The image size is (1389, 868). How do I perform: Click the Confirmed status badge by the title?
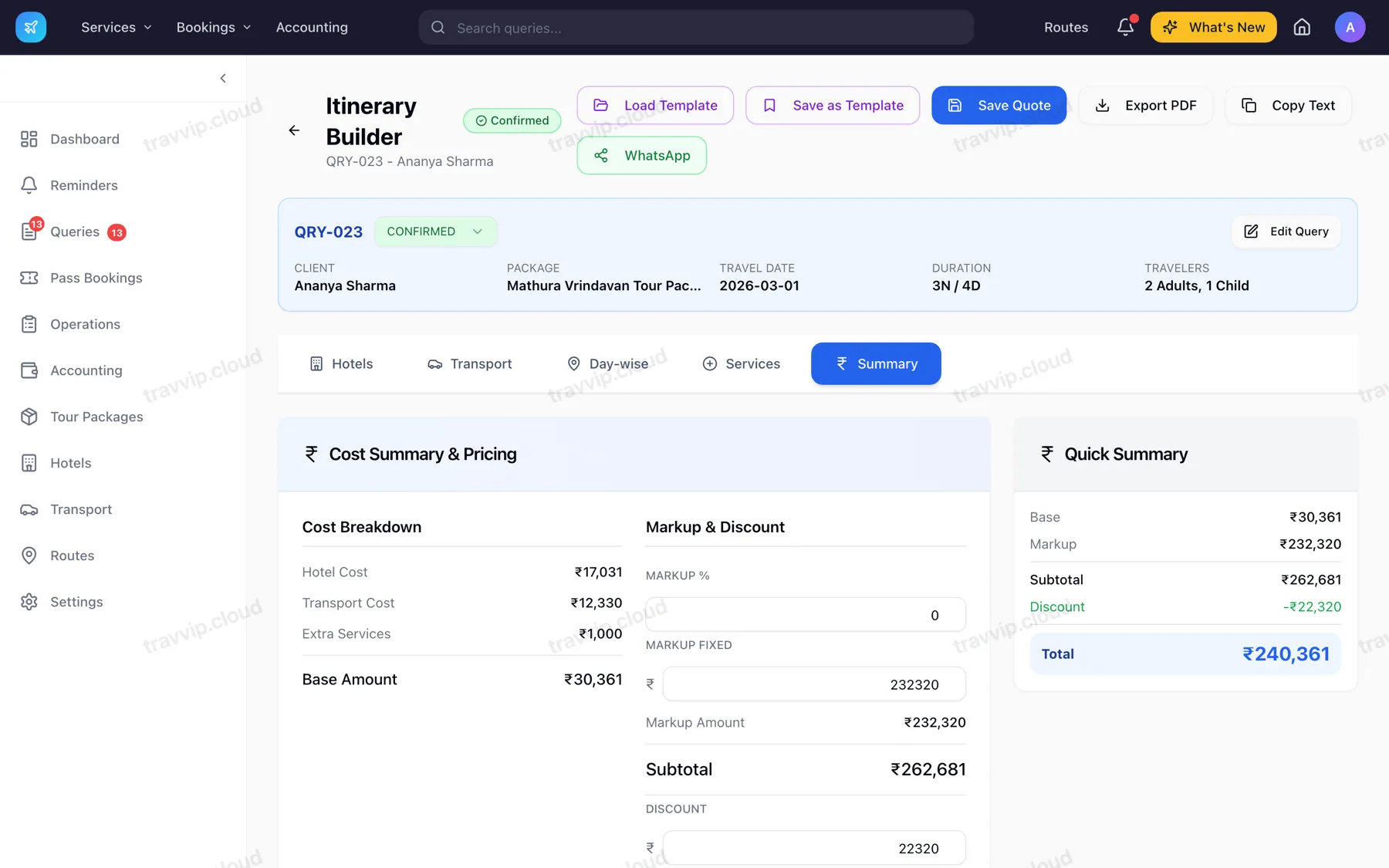512,120
